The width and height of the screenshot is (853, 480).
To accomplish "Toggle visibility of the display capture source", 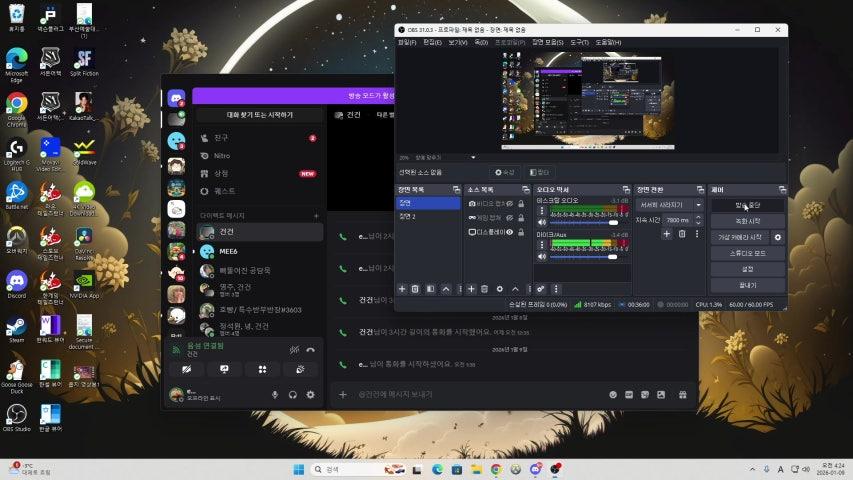I will point(509,232).
